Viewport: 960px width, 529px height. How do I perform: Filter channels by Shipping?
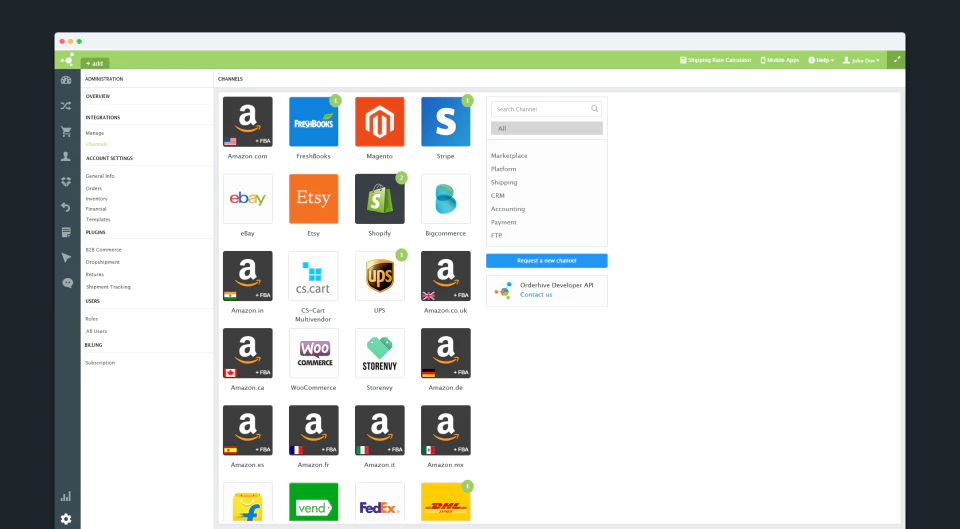tap(504, 182)
